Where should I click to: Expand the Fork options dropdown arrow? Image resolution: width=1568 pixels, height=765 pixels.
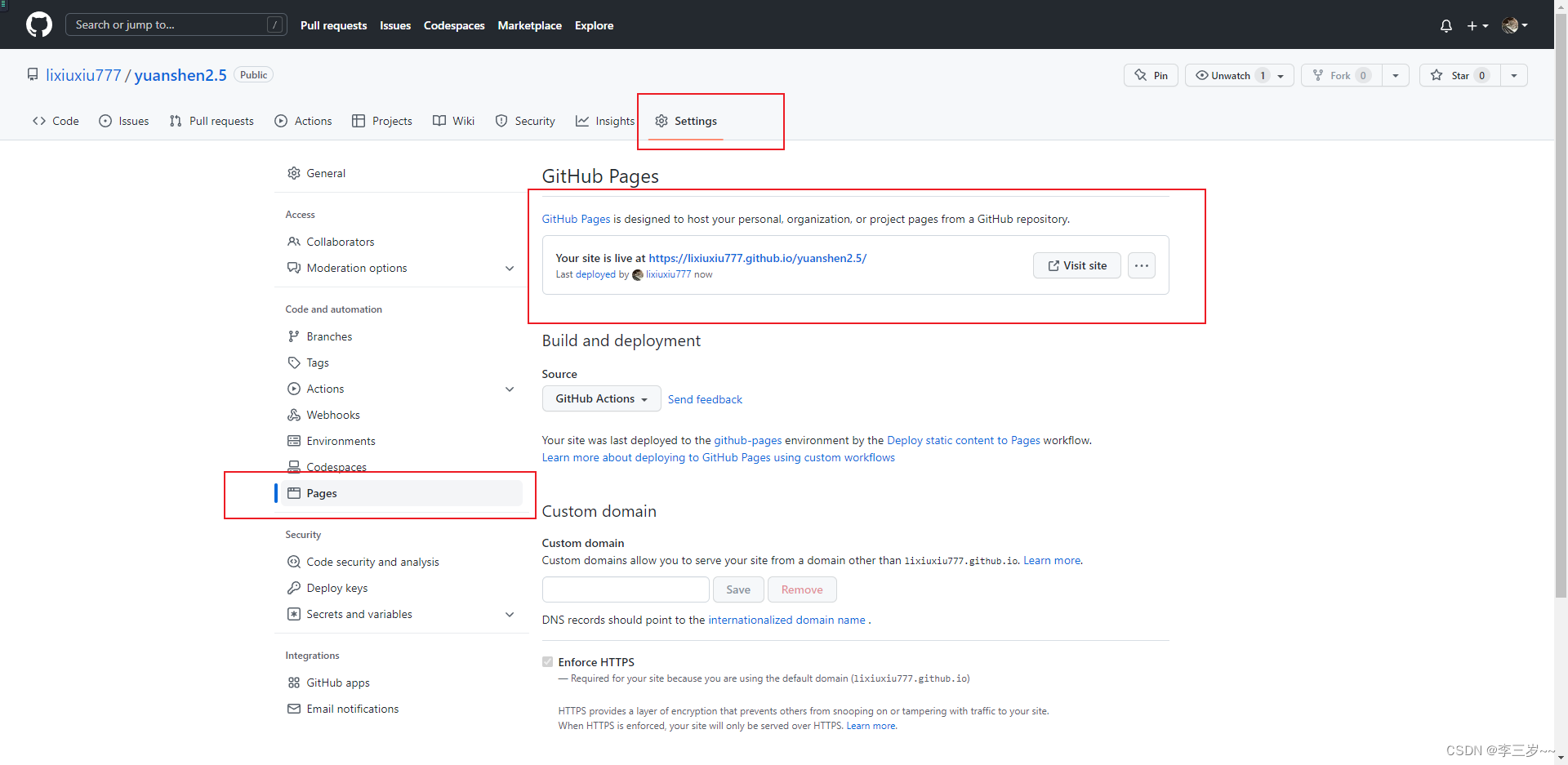(1396, 75)
